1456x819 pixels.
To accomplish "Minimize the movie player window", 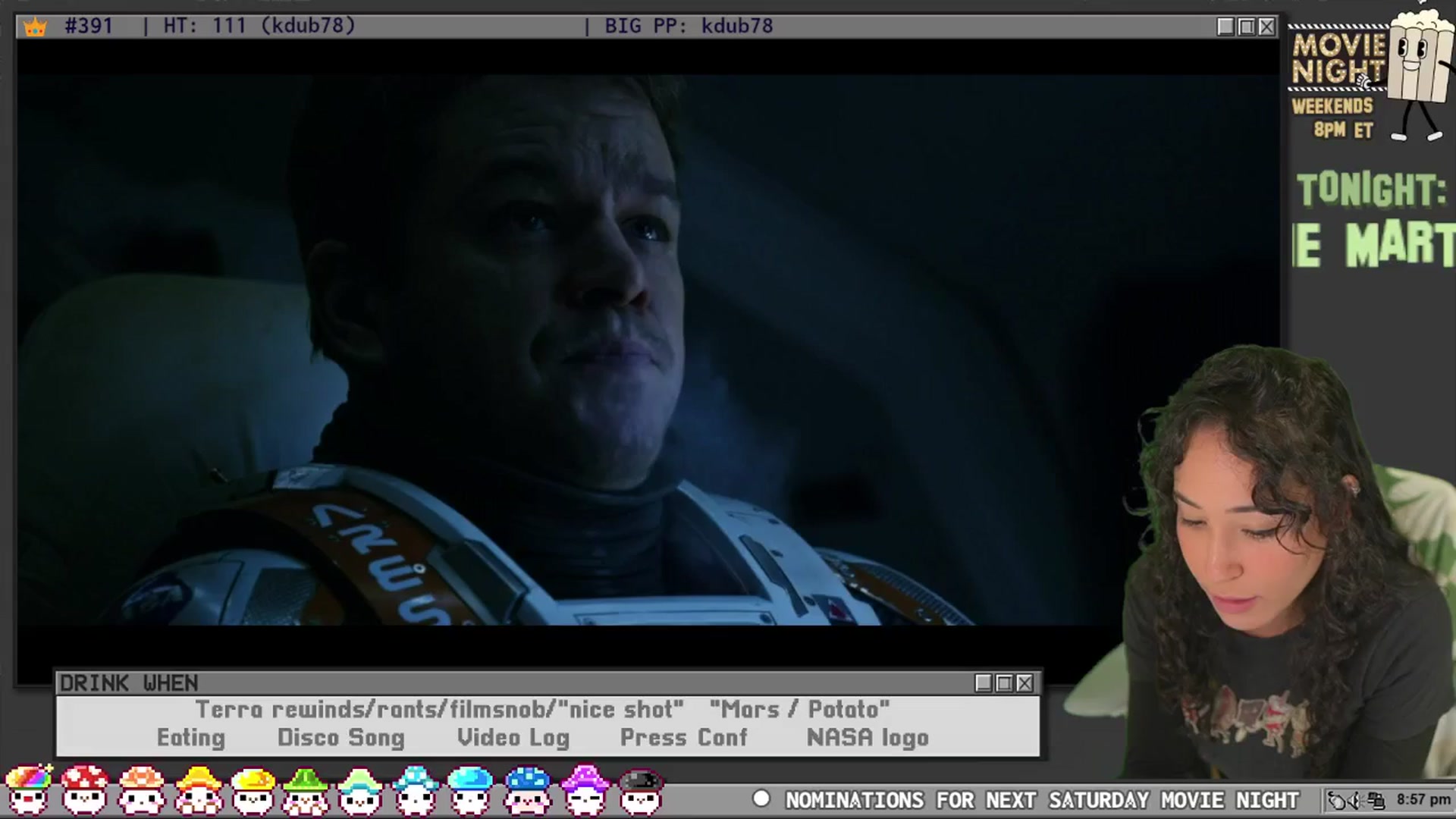I will click(x=1225, y=27).
